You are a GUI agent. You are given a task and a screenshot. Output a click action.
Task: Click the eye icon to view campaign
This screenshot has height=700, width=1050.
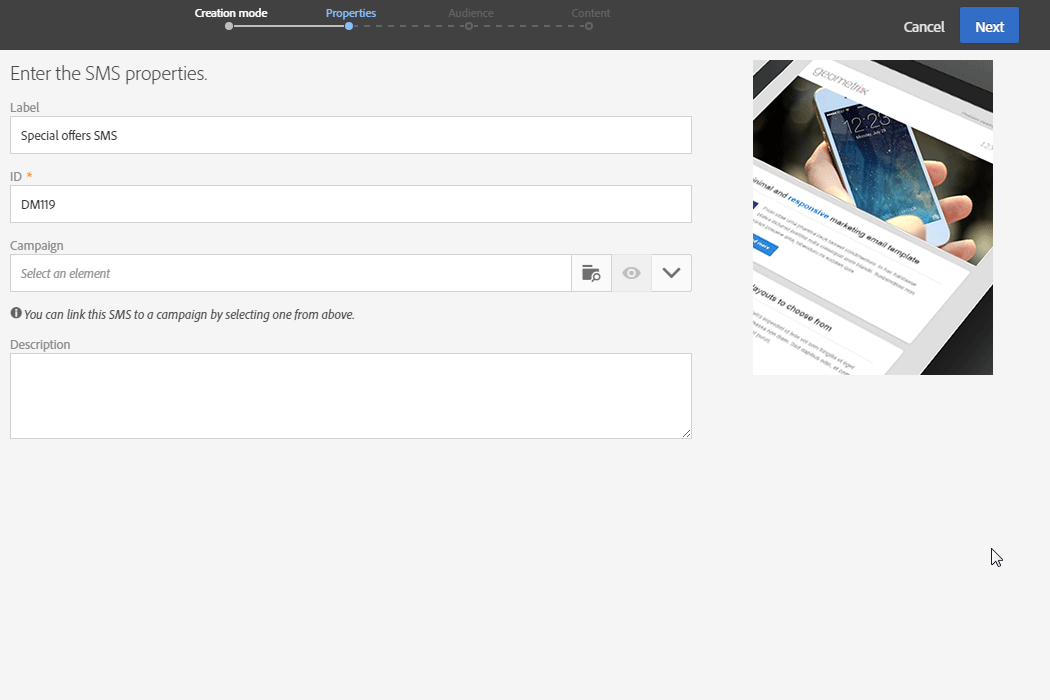pyautogui.click(x=631, y=273)
